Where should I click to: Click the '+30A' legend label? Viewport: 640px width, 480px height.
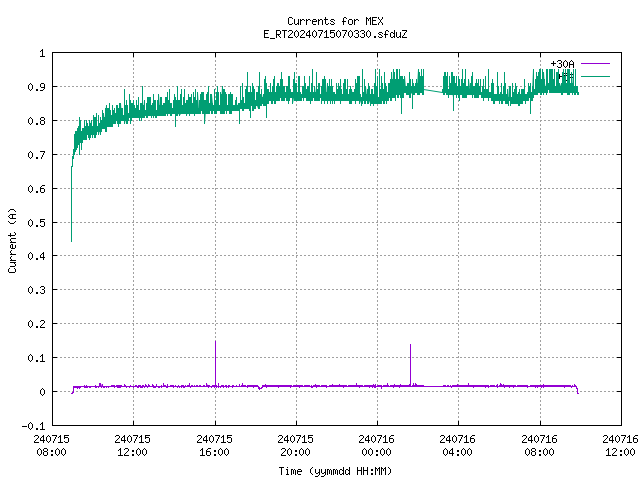point(562,64)
